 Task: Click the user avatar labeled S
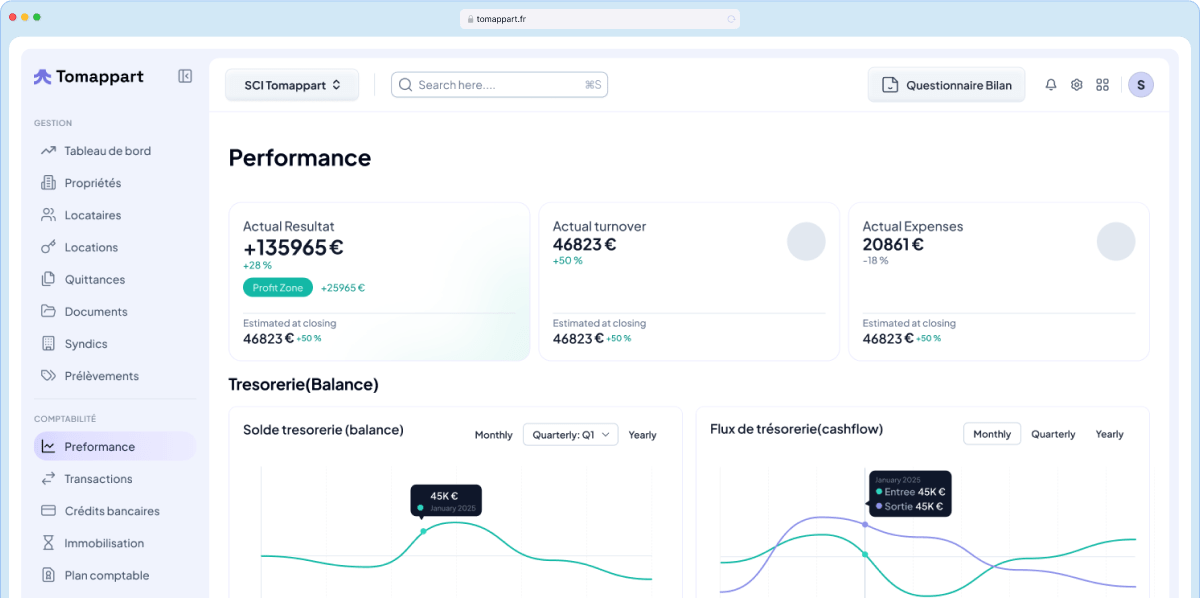click(x=1141, y=85)
